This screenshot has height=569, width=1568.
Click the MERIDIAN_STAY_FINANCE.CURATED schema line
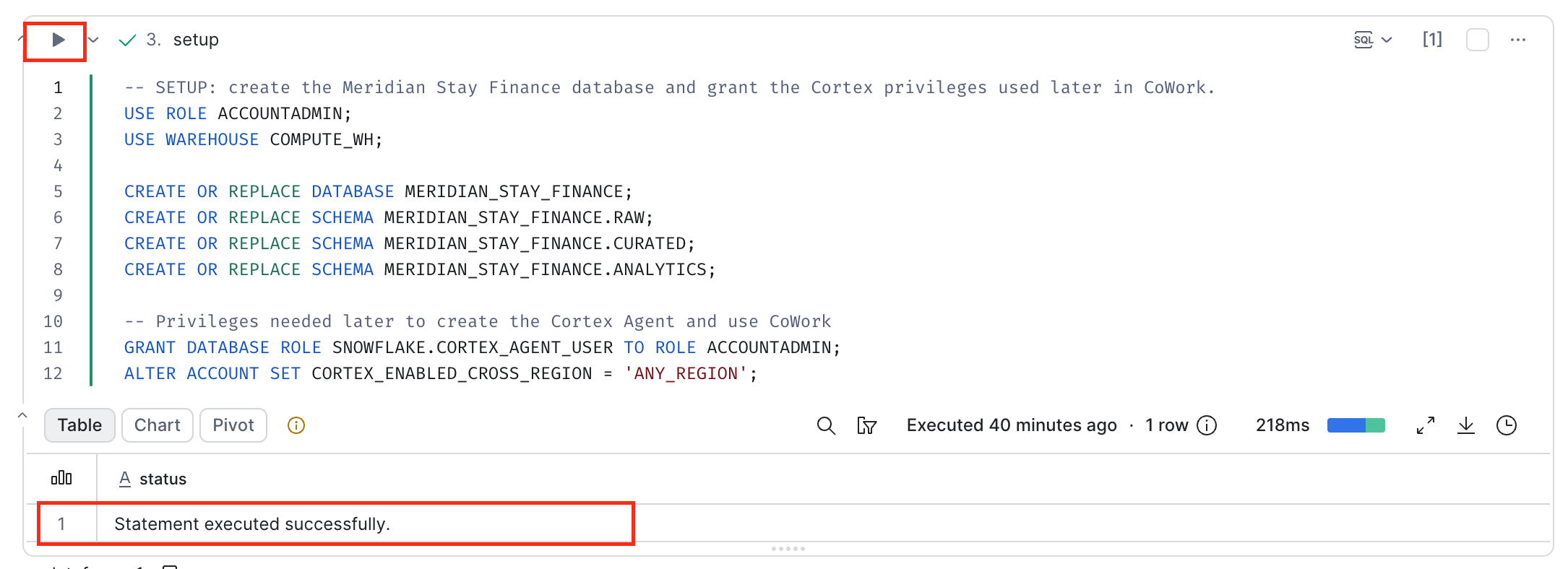pos(409,243)
